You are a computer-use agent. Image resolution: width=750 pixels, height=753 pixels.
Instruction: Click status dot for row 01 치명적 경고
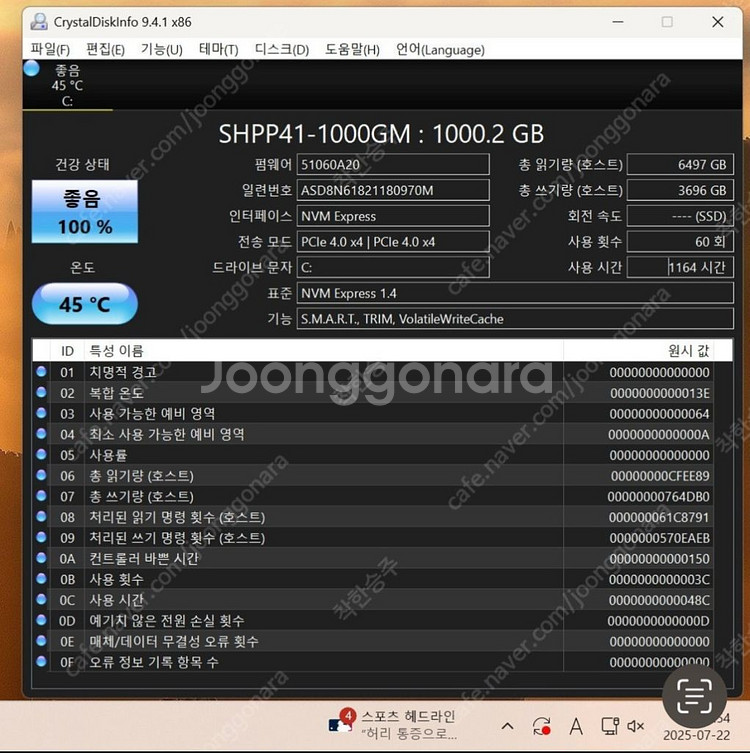(x=41, y=371)
